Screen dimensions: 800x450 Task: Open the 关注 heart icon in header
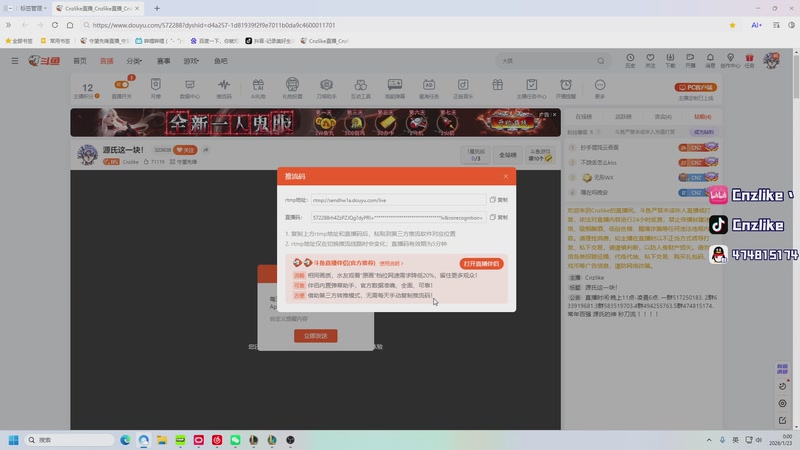point(650,60)
